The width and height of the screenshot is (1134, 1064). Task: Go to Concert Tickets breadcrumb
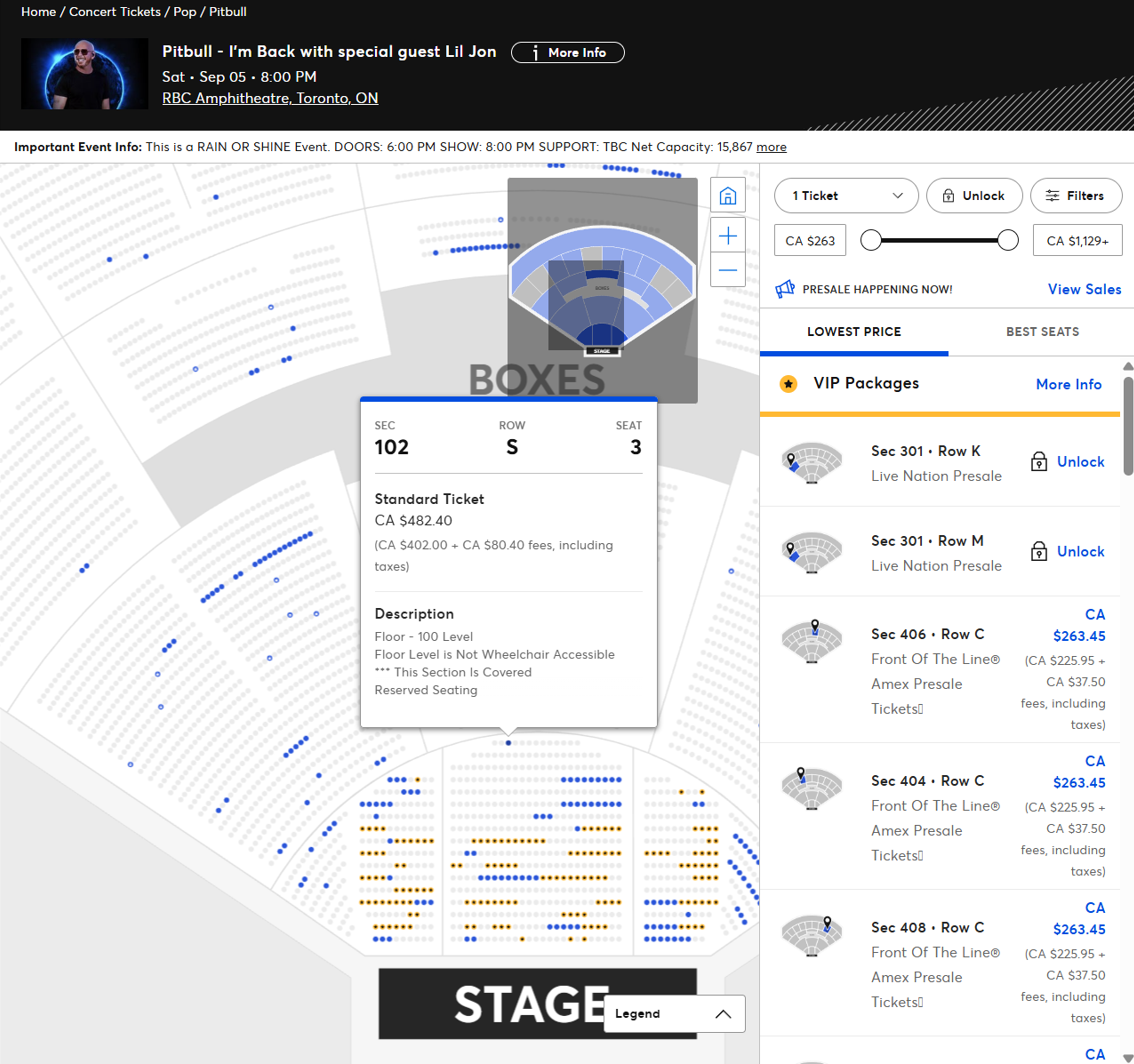(115, 12)
